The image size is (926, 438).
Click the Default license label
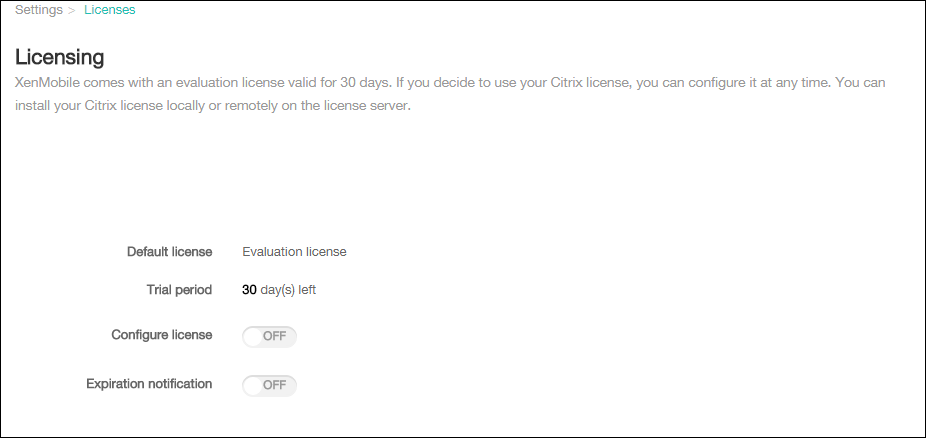(x=169, y=252)
